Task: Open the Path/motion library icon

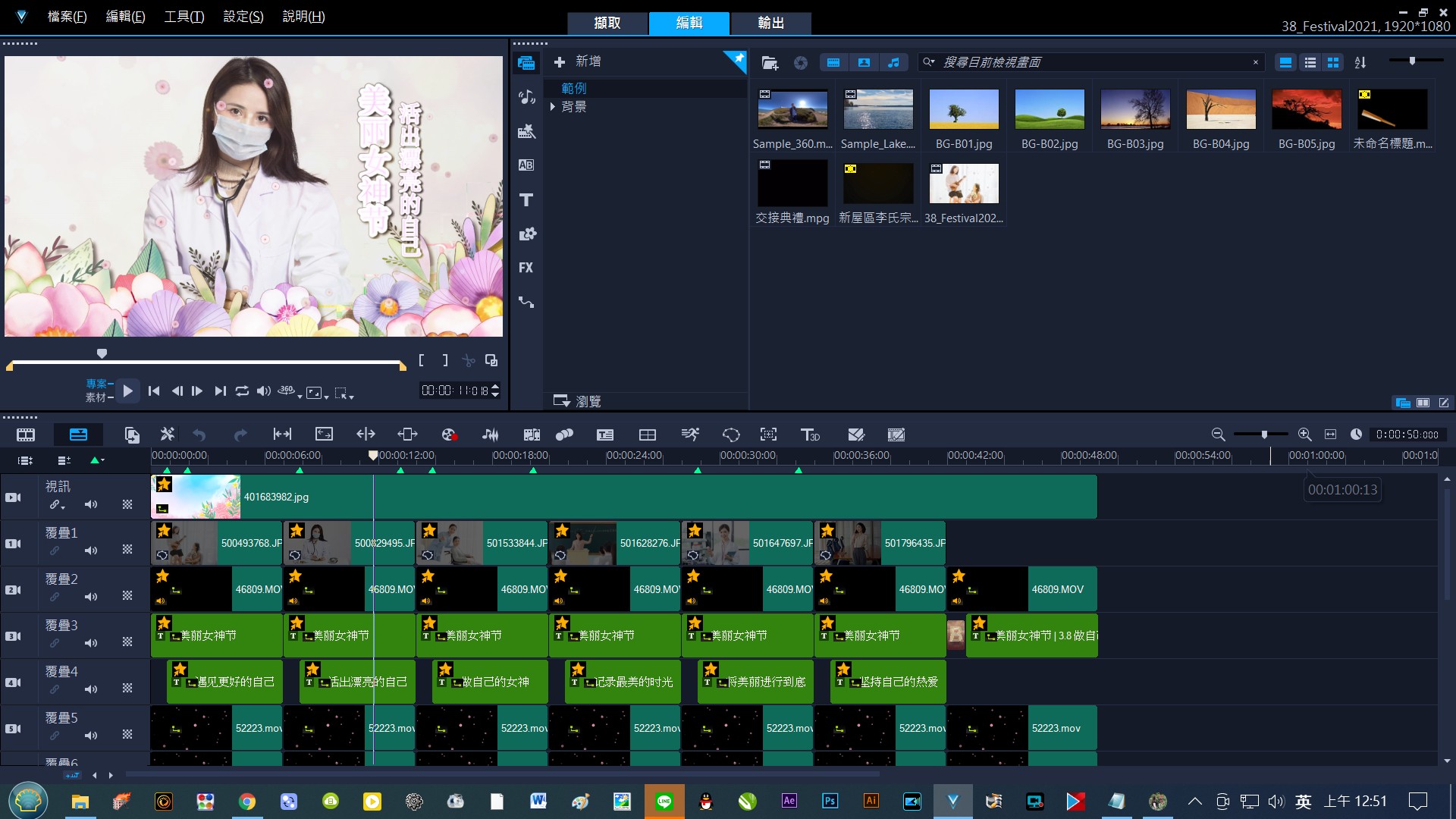Action: 526,302
